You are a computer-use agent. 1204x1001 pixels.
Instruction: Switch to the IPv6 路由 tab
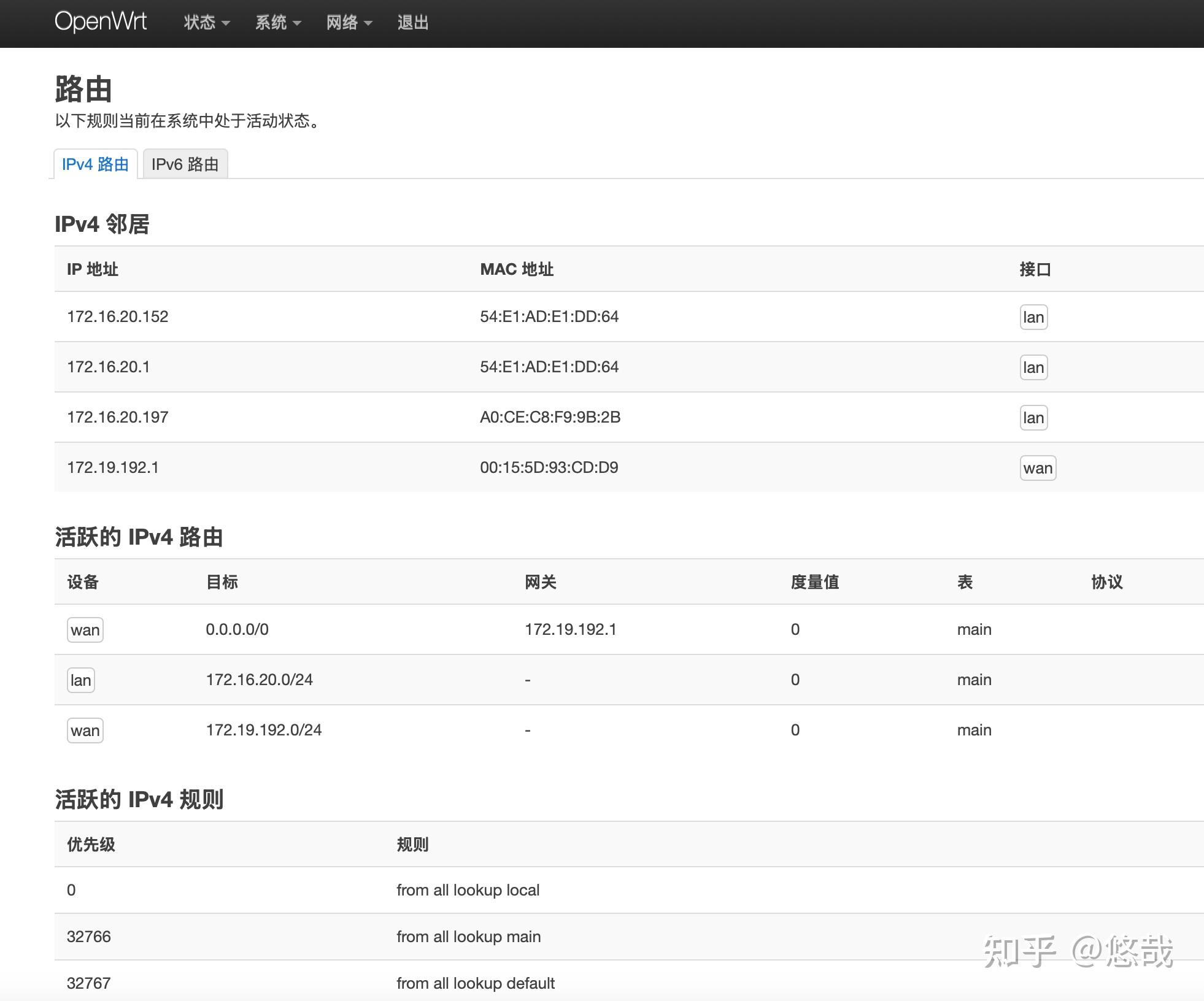(185, 163)
